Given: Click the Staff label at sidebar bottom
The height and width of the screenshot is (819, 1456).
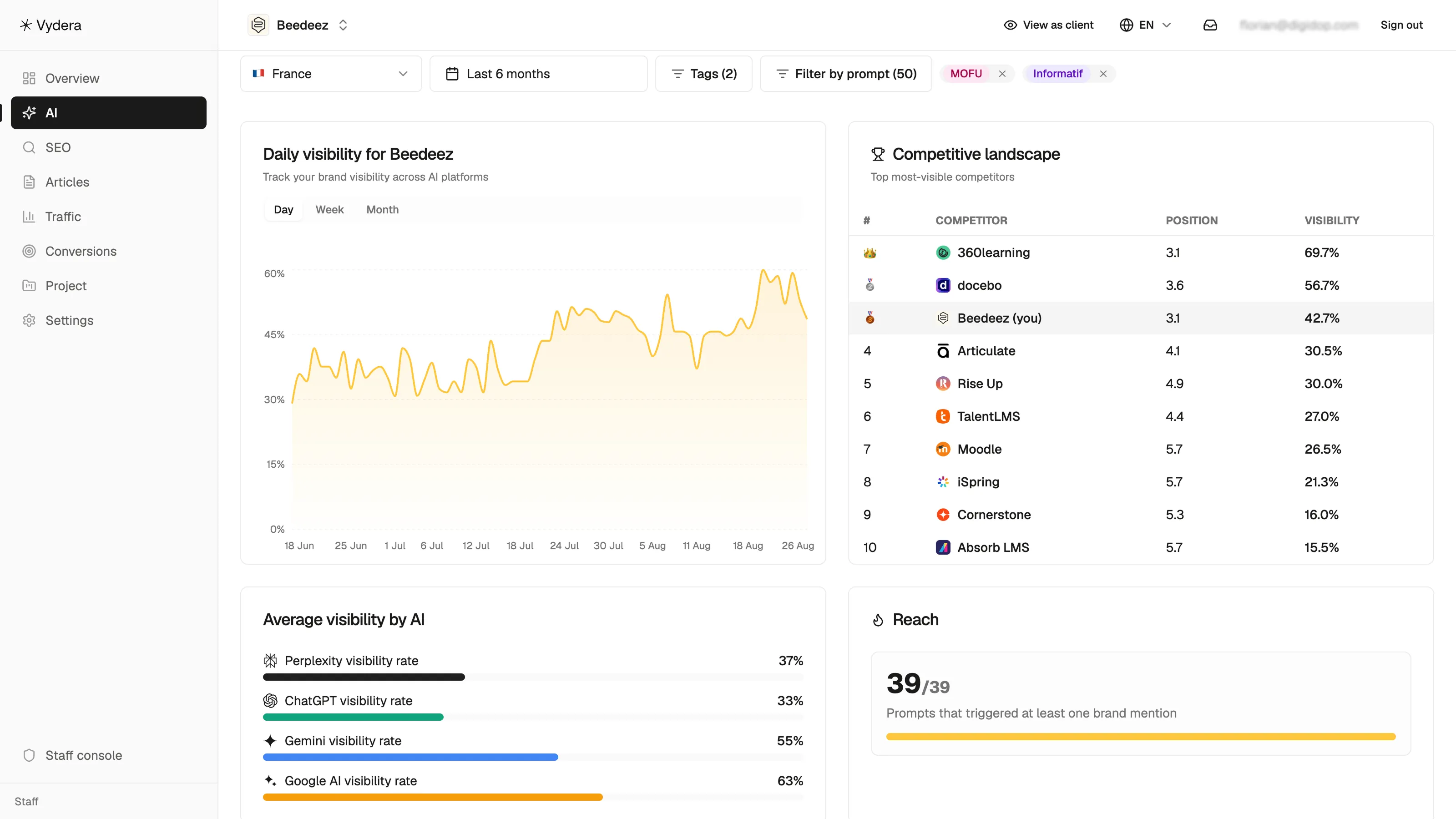Looking at the screenshot, I should coord(26,801).
